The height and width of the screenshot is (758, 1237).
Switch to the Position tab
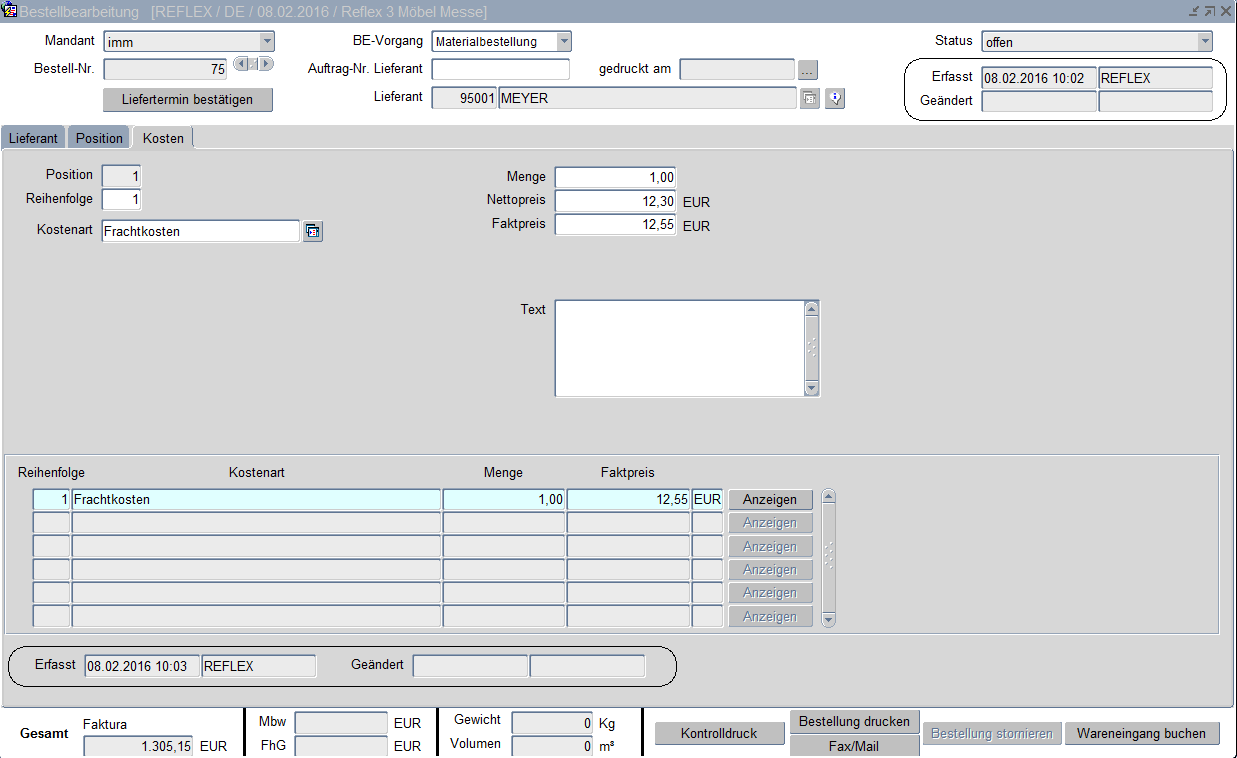[99, 138]
